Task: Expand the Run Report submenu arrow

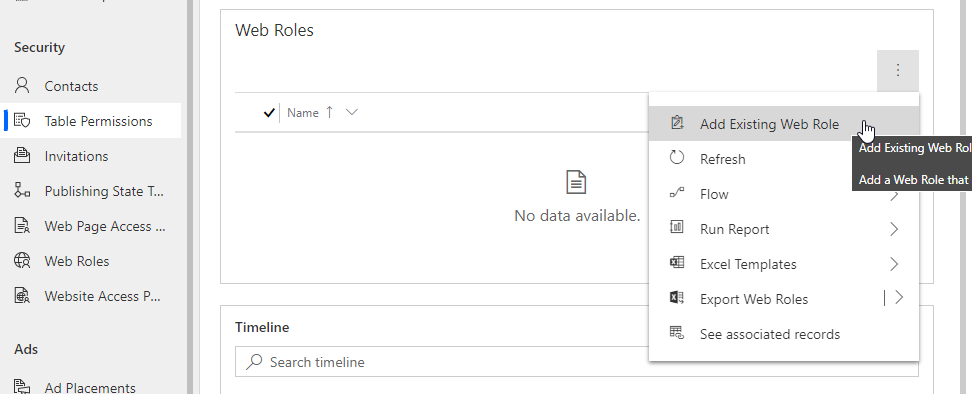Action: 894,229
